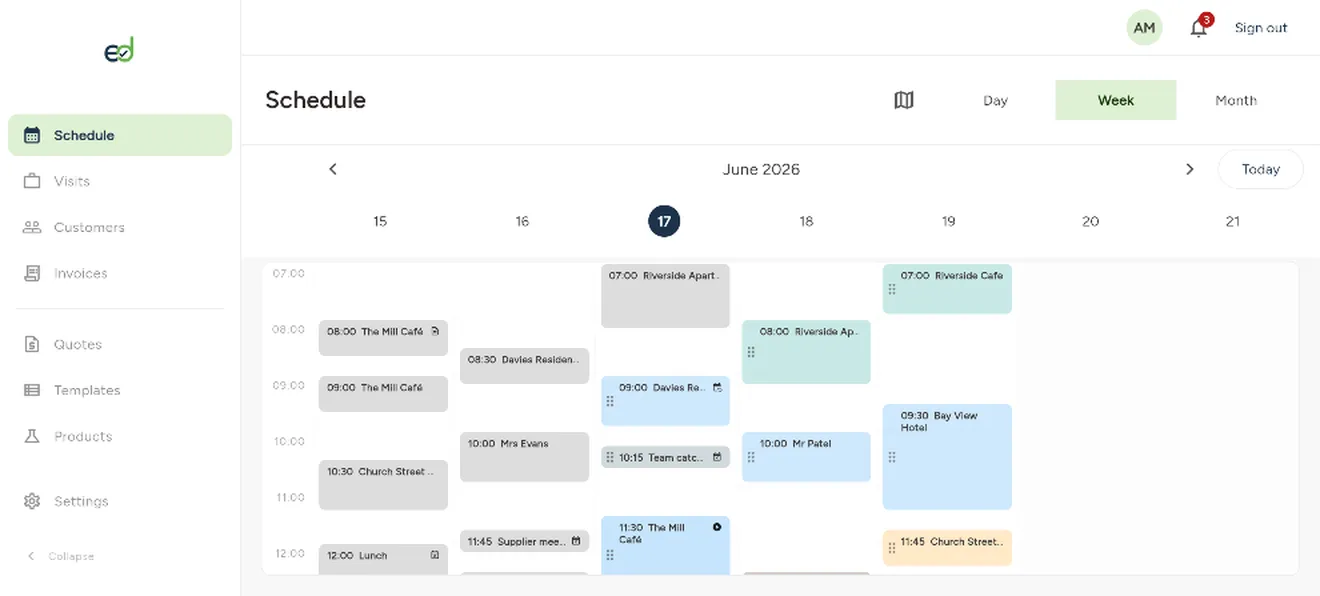
Task: Click the Today button
Action: click(1260, 169)
